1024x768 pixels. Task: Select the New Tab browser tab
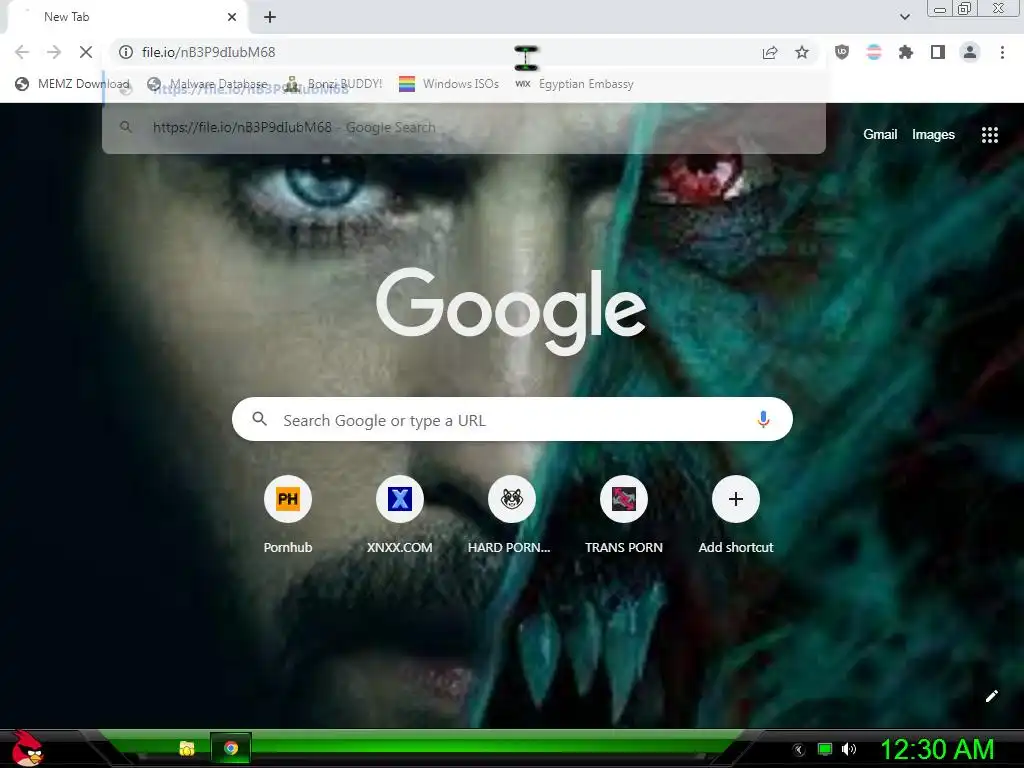point(127,17)
